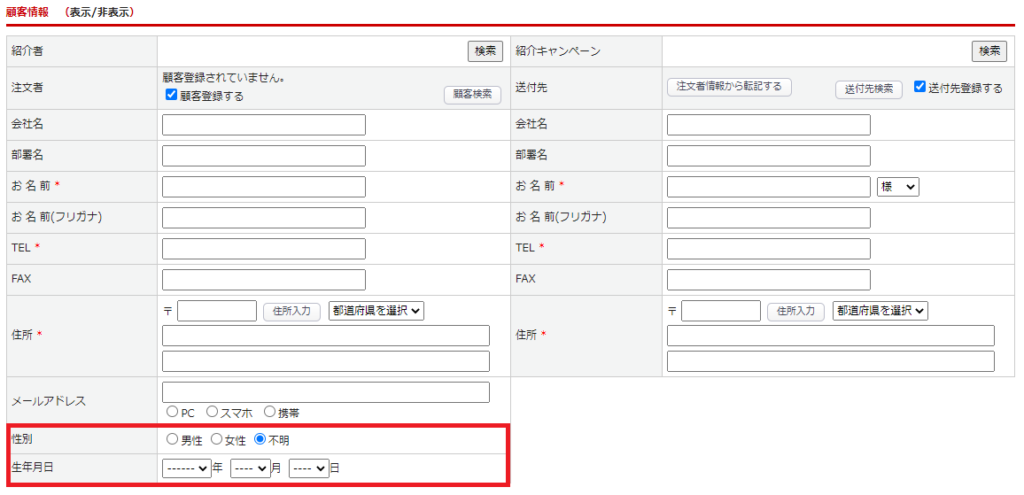
Task: Open the 様 honorific dropdown
Action: (x=897, y=187)
